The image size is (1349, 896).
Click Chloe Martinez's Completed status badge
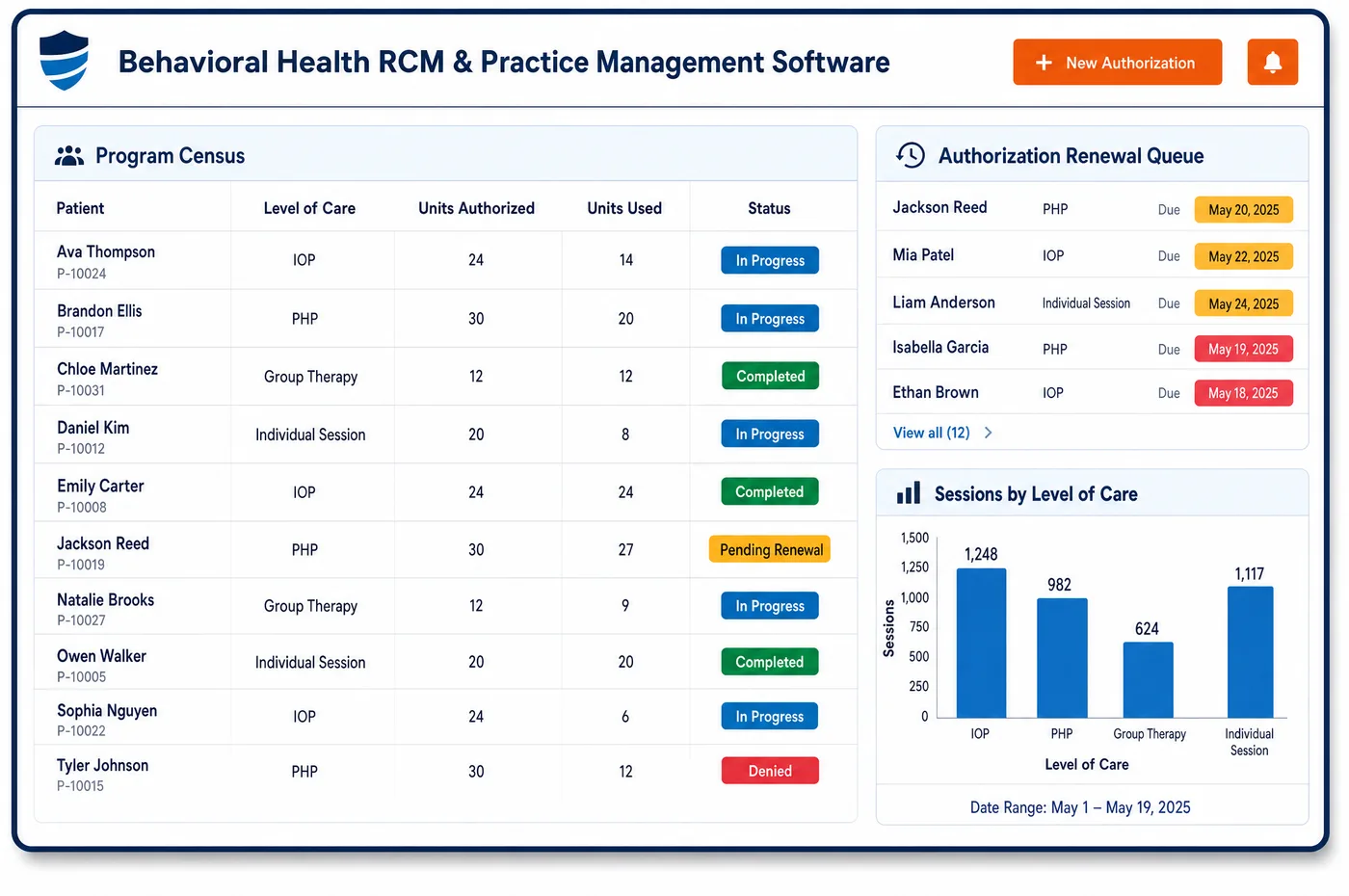(770, 376)
